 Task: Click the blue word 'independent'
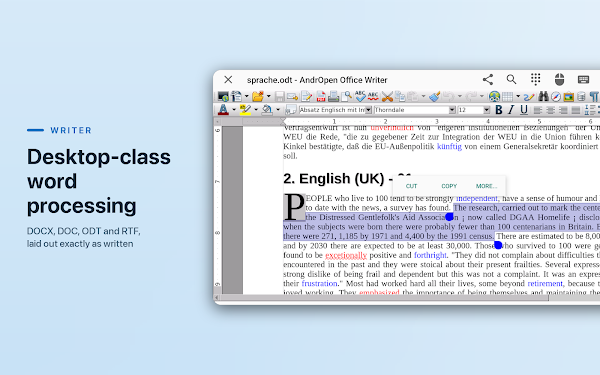(477, 198)
